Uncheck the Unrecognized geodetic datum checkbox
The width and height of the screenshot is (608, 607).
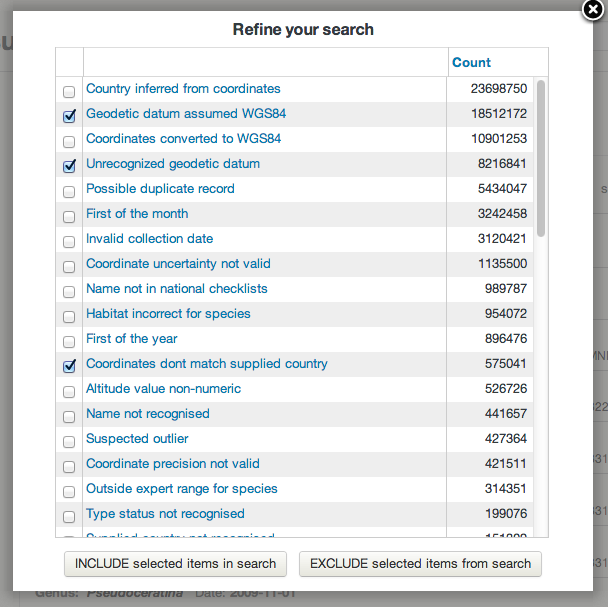[x=69, y=166]
